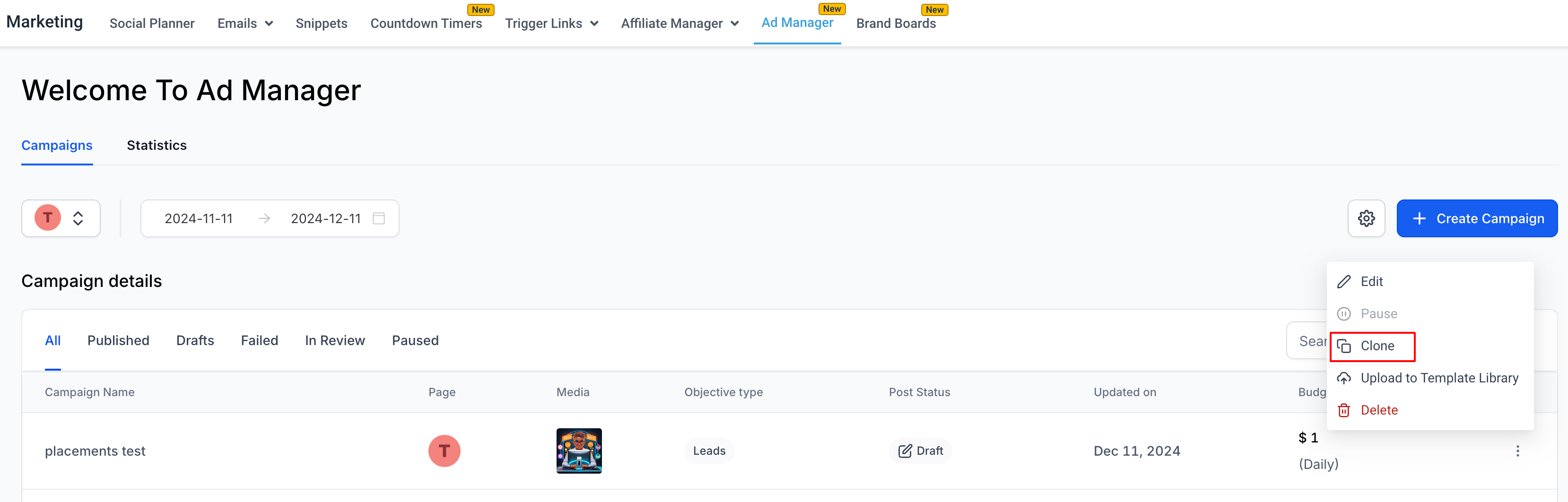The width and height of the screenshot is (1568, 502).
Task: Filter campaigns by In Review
Action: (x=335, y=341)
